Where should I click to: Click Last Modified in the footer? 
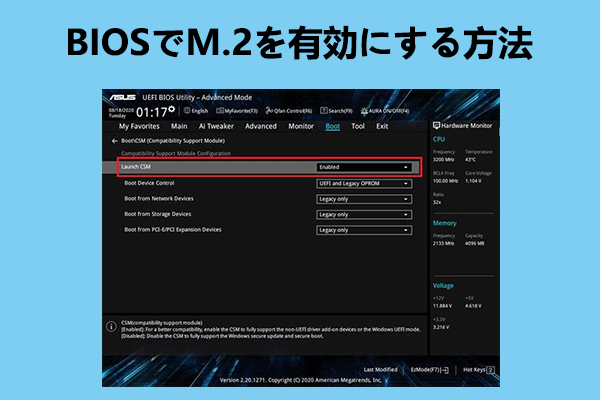(380, 370)
